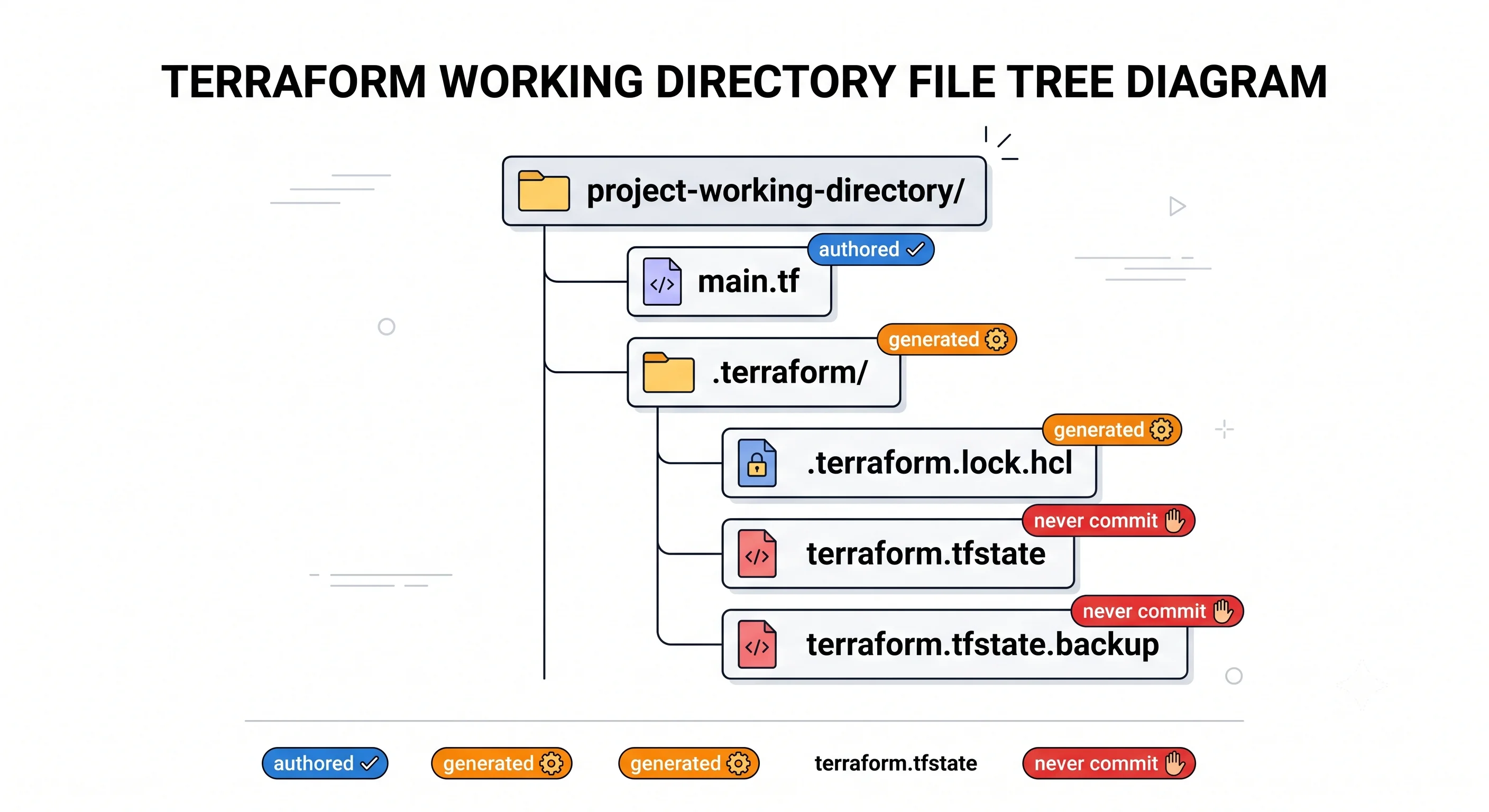Click the gear icon in .terraform.lock.hcl badge
The width and height of the screenshot is (1489, 812).
point(1161,430)
